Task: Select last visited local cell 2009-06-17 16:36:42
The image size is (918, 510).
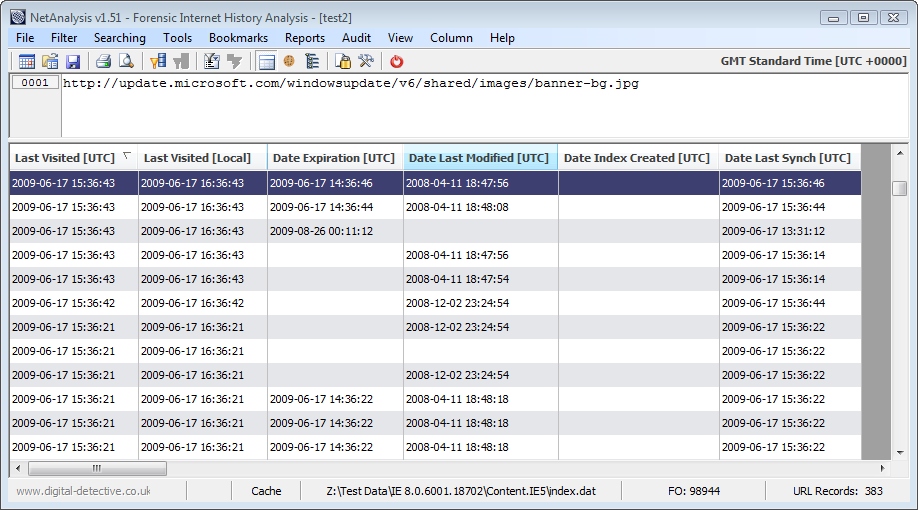Action: pyautogui.click(x=203, y=303)
